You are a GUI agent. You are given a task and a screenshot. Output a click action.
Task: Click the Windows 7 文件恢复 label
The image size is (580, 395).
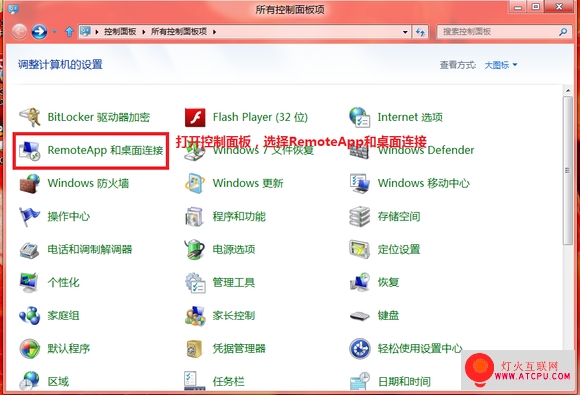click(x=263, y=151)
